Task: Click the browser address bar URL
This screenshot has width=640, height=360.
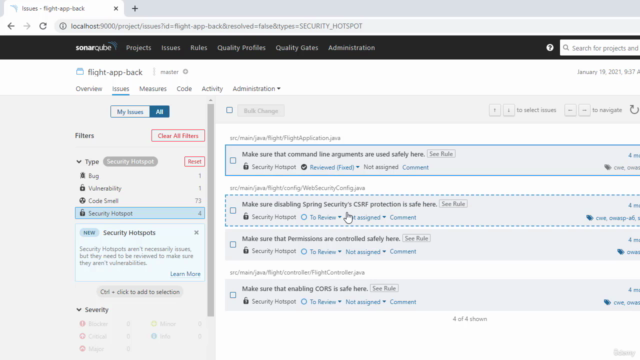Action: pyautogui.click(x=216, y=26)
